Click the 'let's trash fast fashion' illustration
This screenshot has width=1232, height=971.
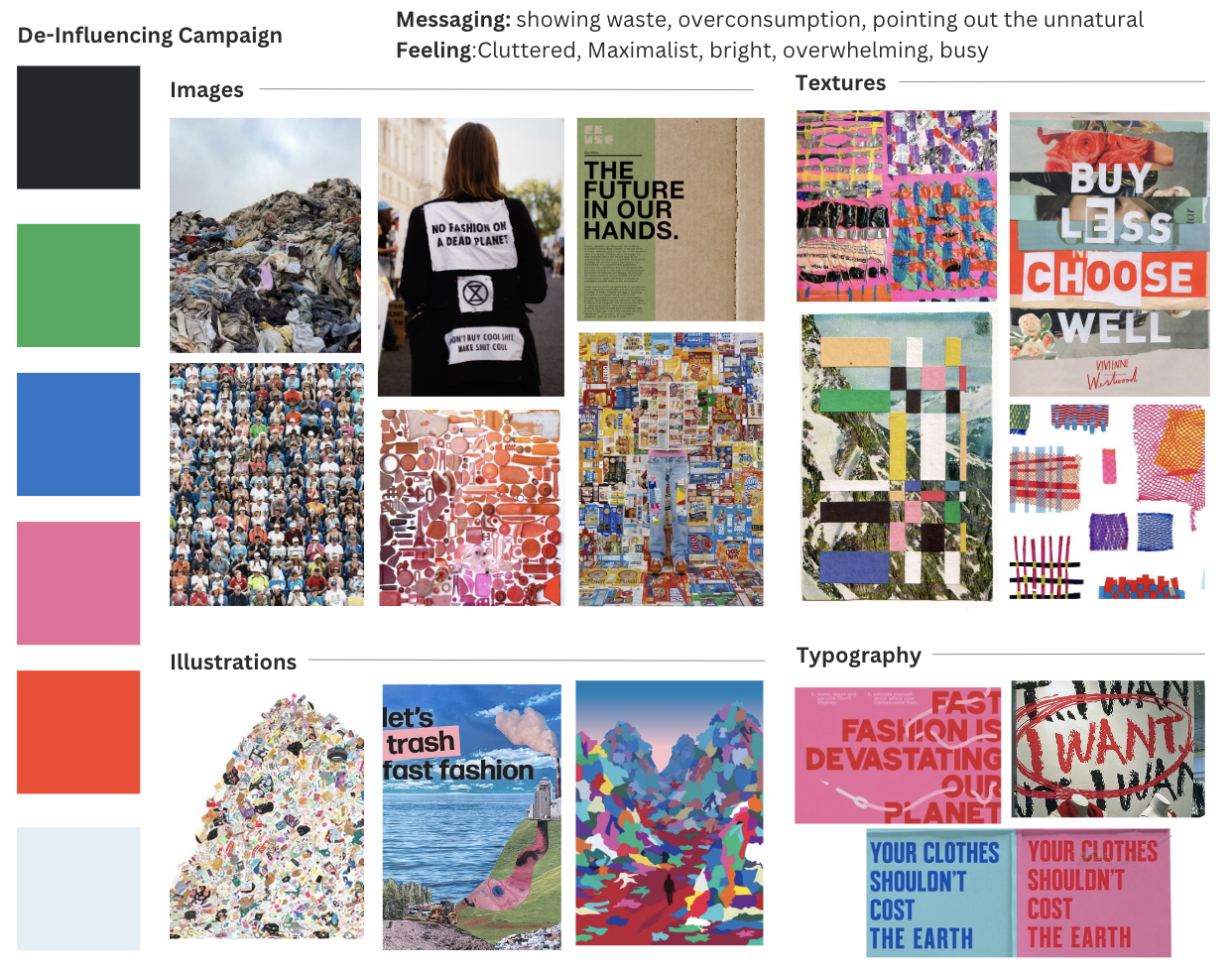472,817
